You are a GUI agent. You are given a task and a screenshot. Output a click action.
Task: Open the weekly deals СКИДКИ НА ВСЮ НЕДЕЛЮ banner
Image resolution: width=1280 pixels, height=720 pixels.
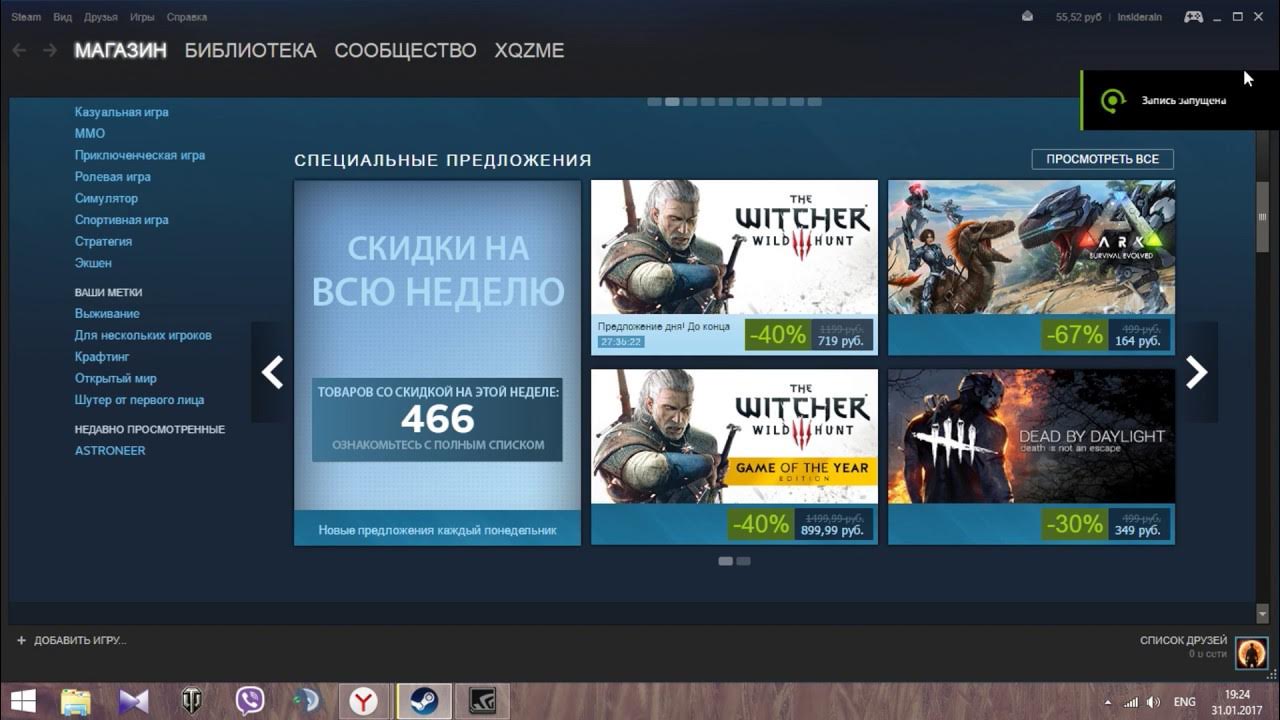point(437,362)
